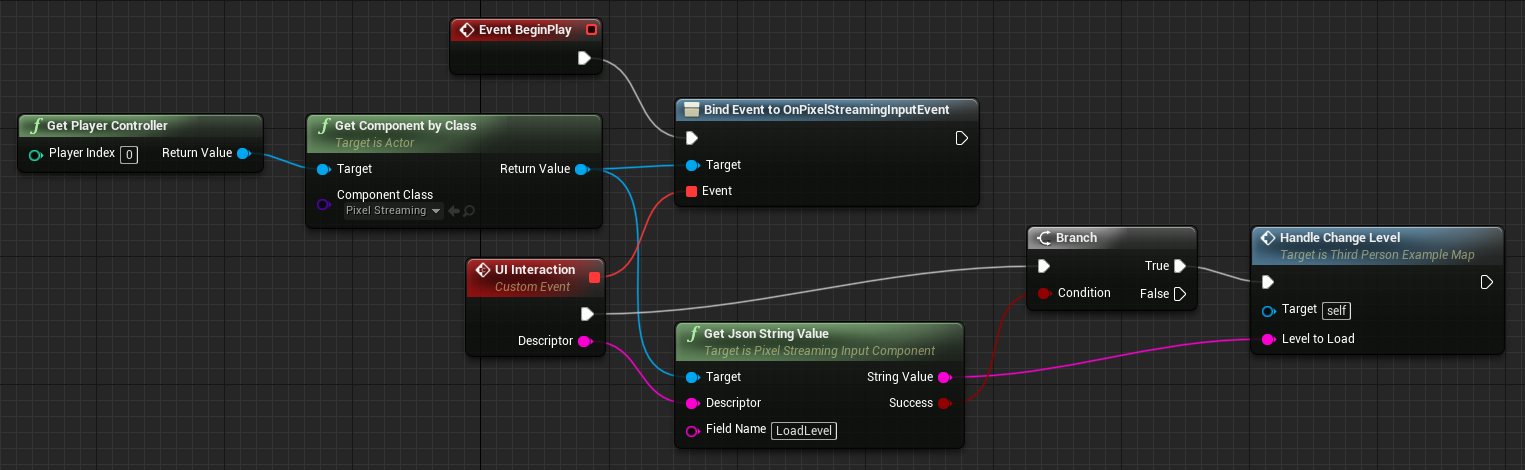Click the UI Interaction Descriptor output pin

[585, 341]
